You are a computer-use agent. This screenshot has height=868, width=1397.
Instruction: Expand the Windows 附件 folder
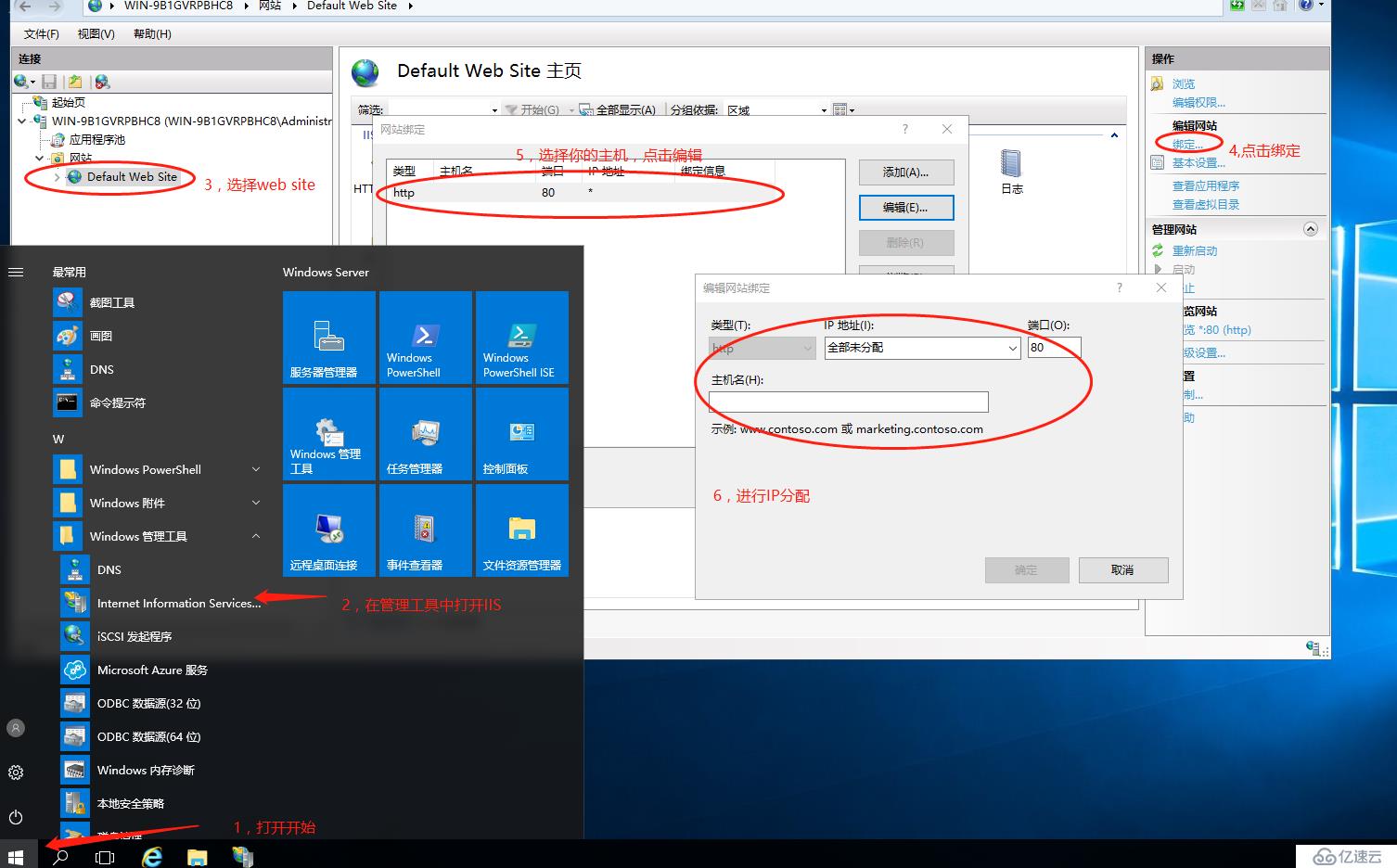pos(256,503)
